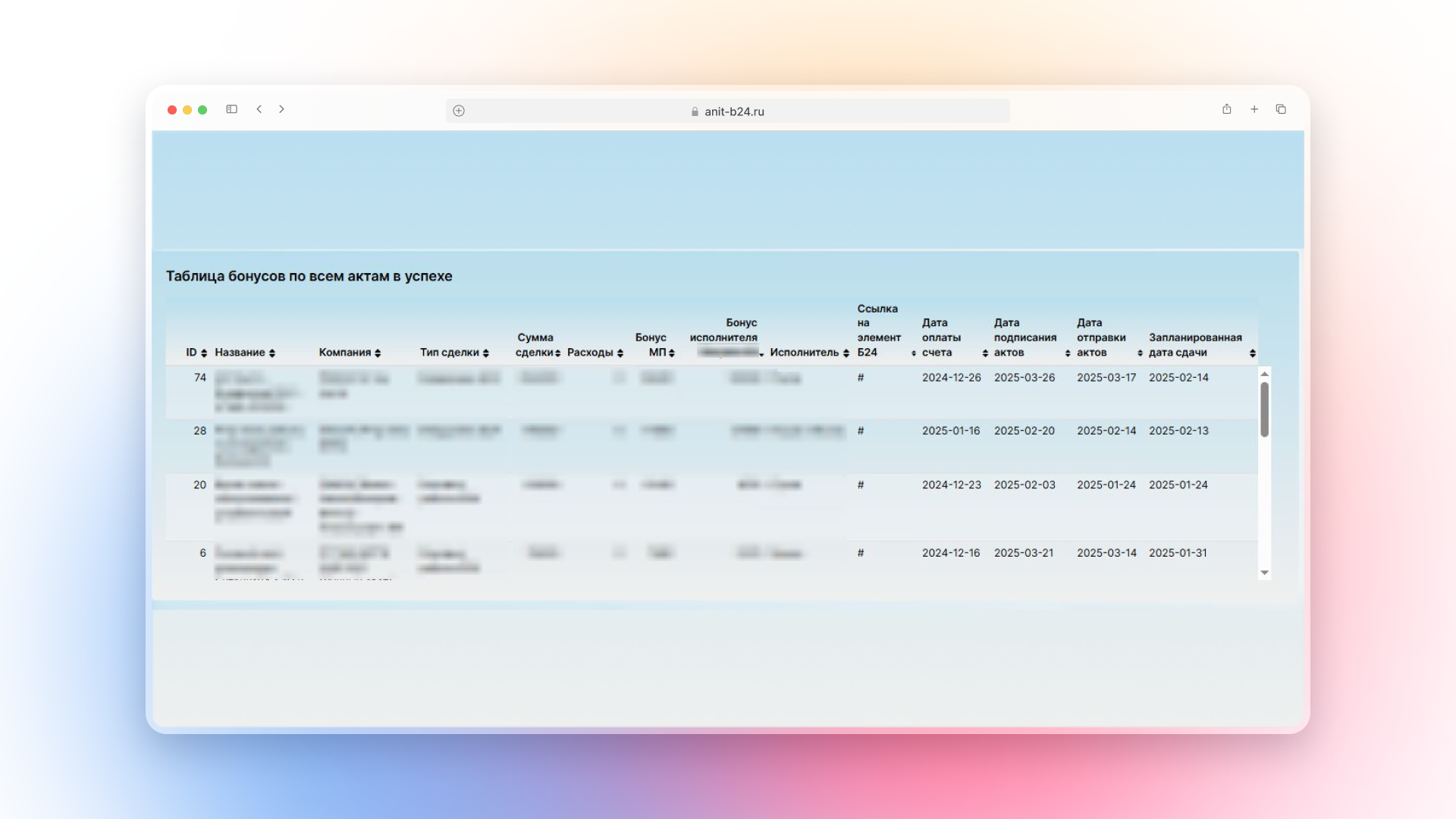Click sending date 2025-03-14
Viewport: 1456px width, 819px height.
1106,553
